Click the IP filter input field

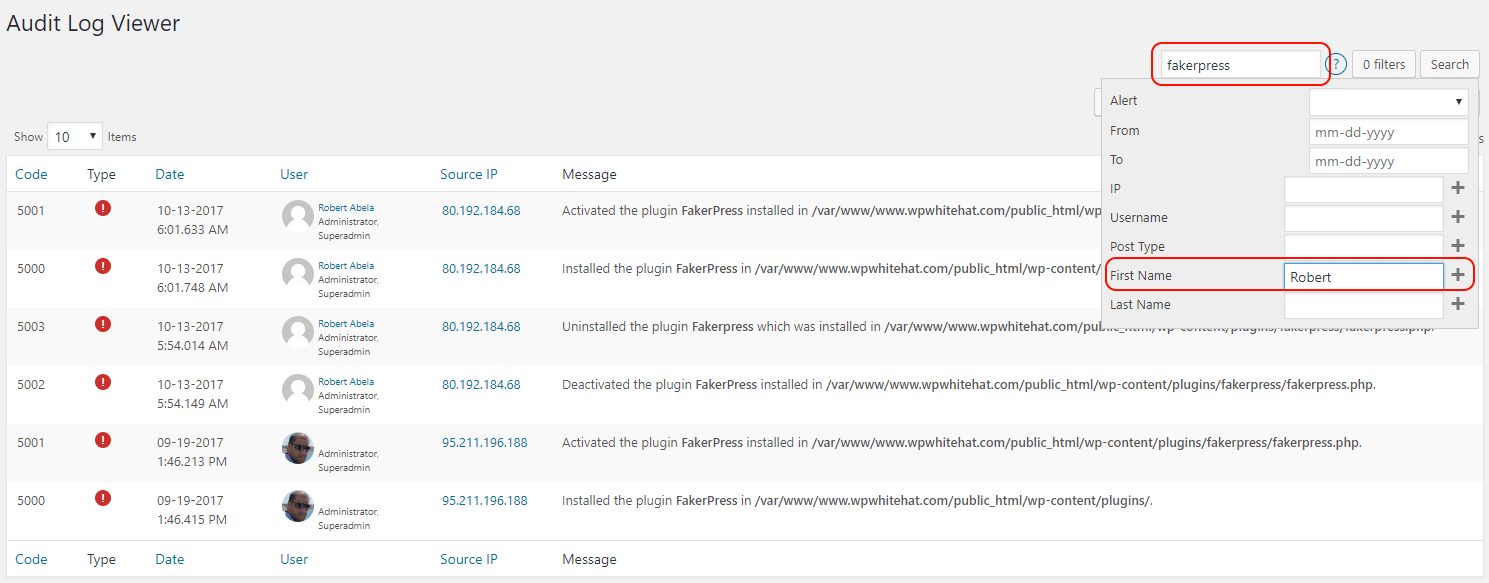(1364, 189)
